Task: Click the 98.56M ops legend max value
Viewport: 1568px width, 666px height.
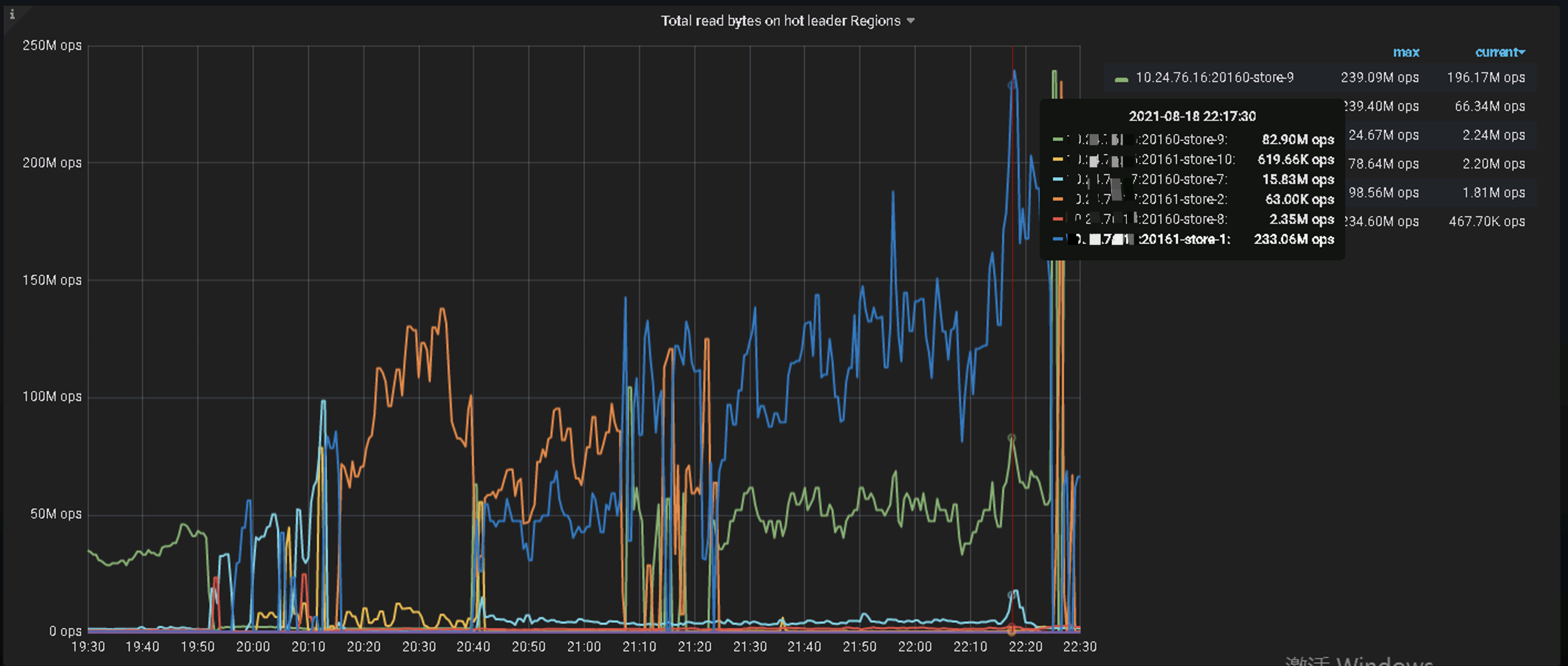Action: point(1383,193)
